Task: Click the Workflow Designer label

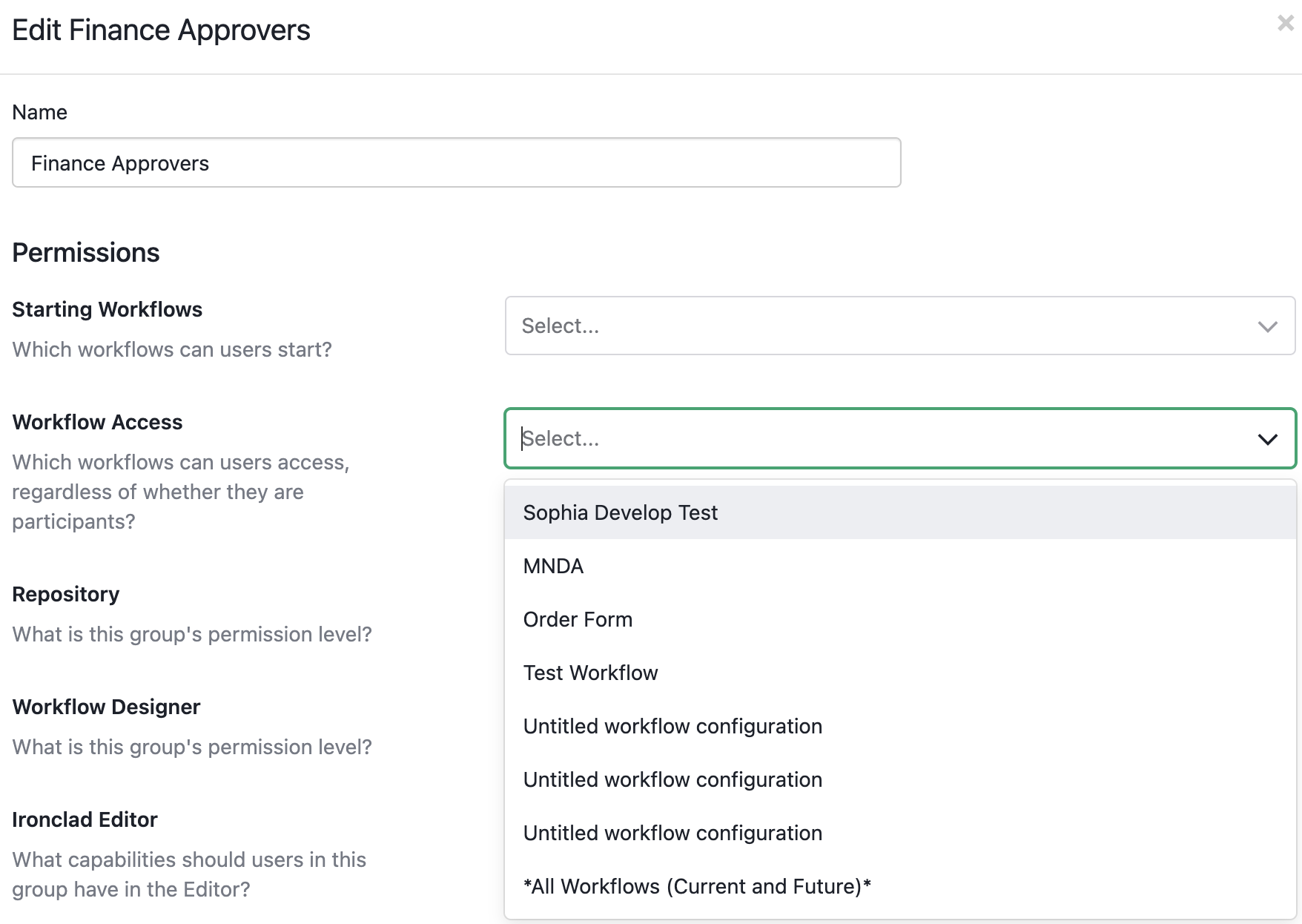Action: [x=106, y=707]
